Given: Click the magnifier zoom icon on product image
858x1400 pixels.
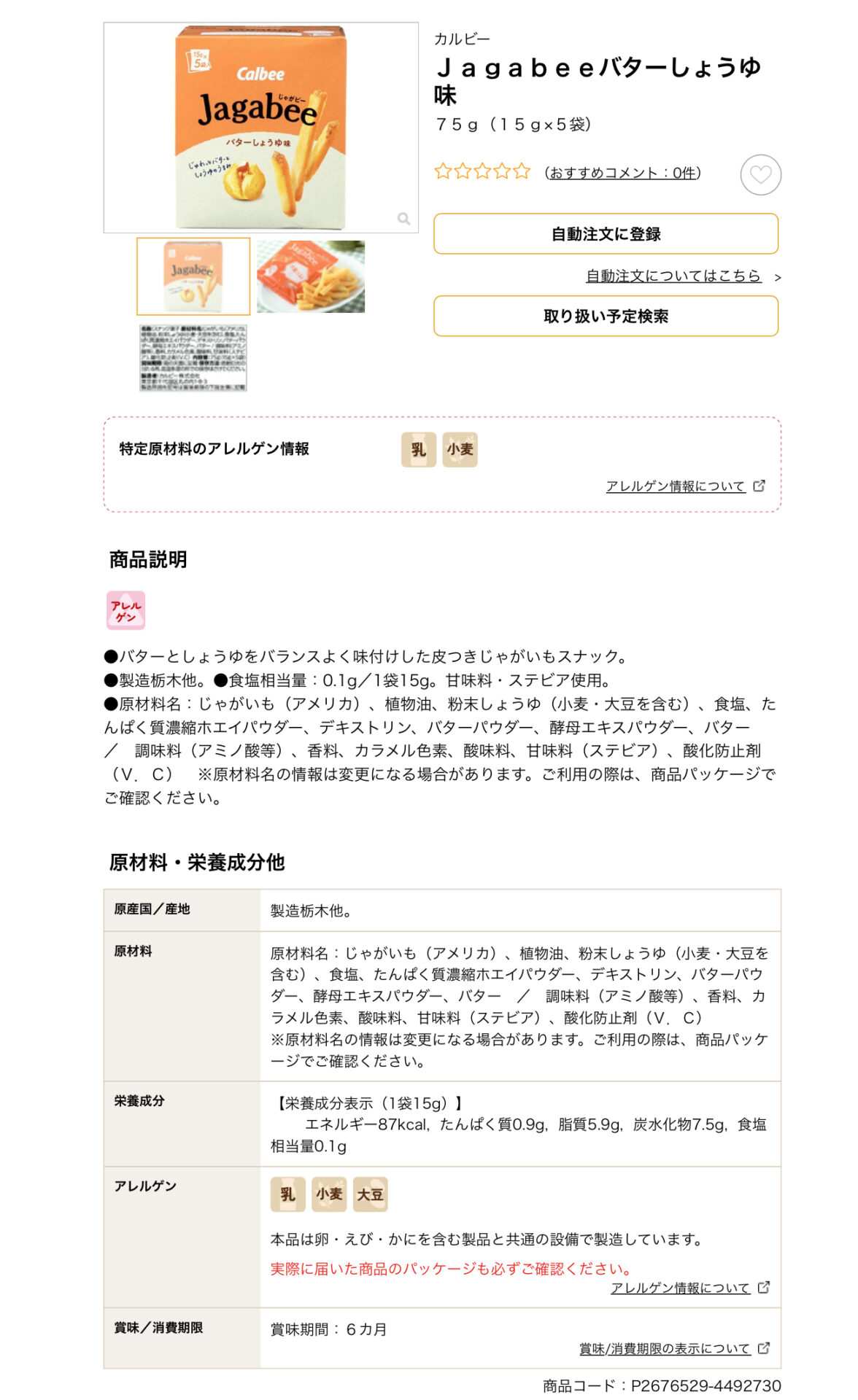Looking at the screenshot, I should [x=403, y=219].
